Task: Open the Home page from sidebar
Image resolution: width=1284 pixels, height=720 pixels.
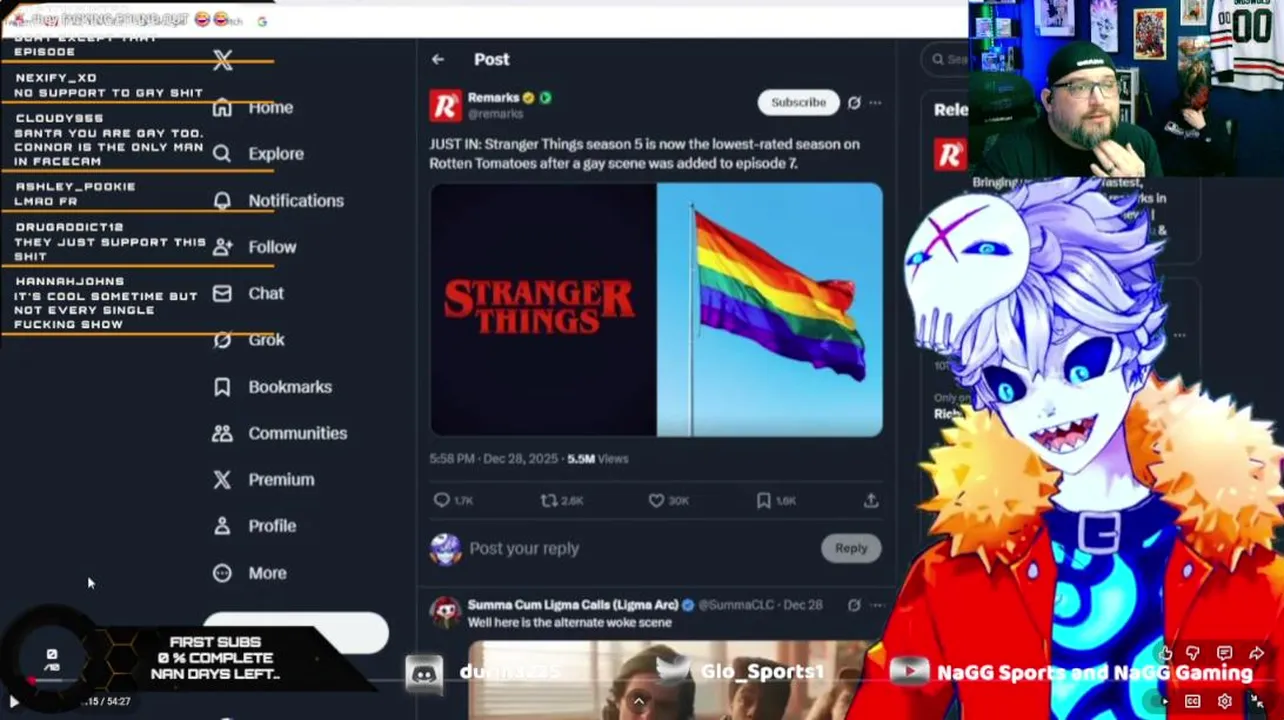Action: pos(253,107)
